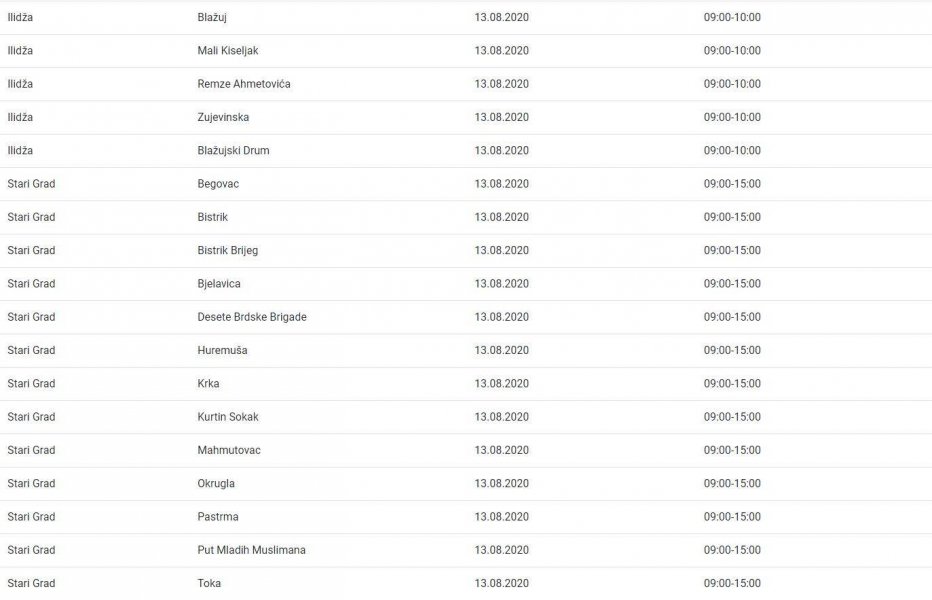
Task: Click the Kurtin Sokak street name
Action: pyautogui.click(x=228, y=417)
